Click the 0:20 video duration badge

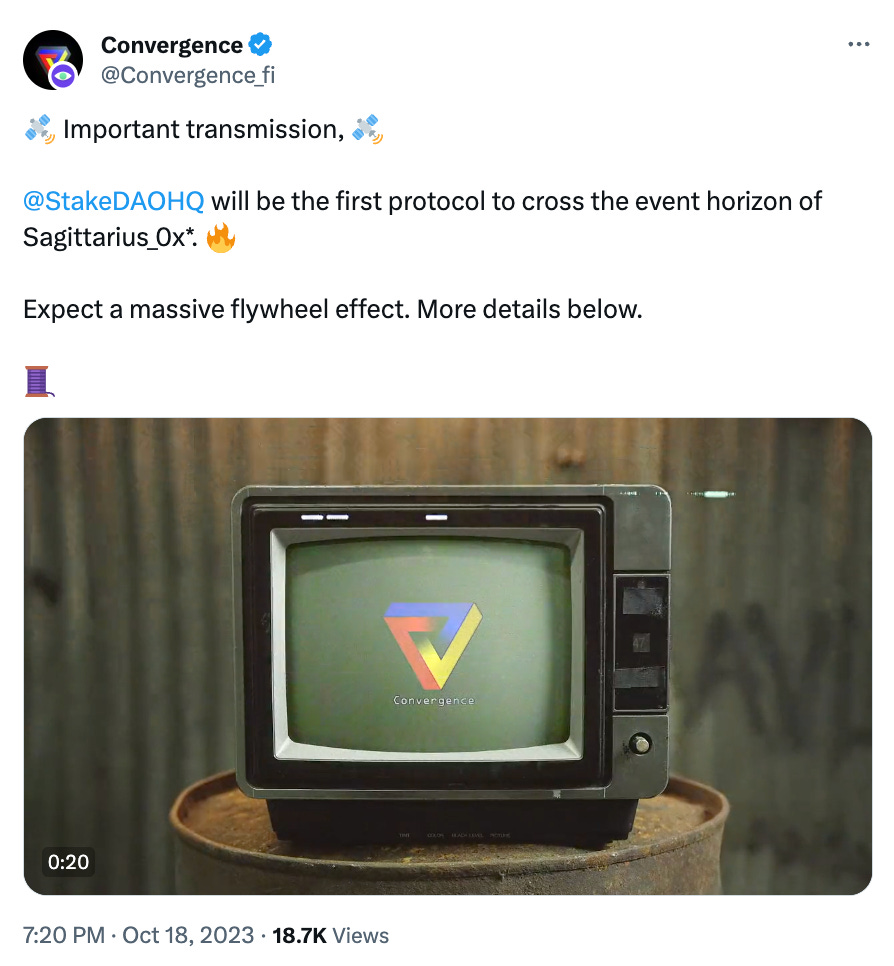[68, 861]
